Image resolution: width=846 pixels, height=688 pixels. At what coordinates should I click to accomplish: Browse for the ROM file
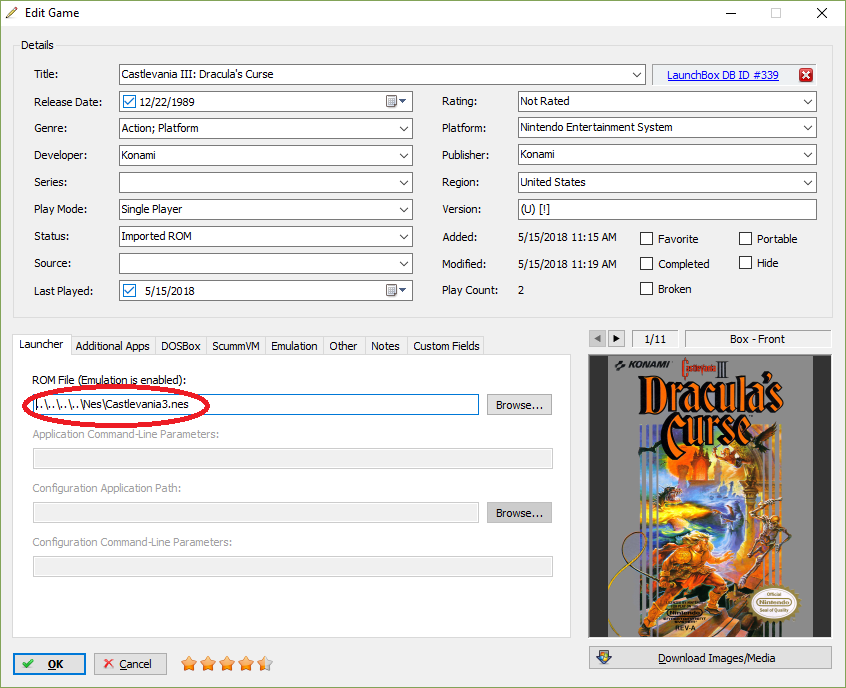(519, 405)
